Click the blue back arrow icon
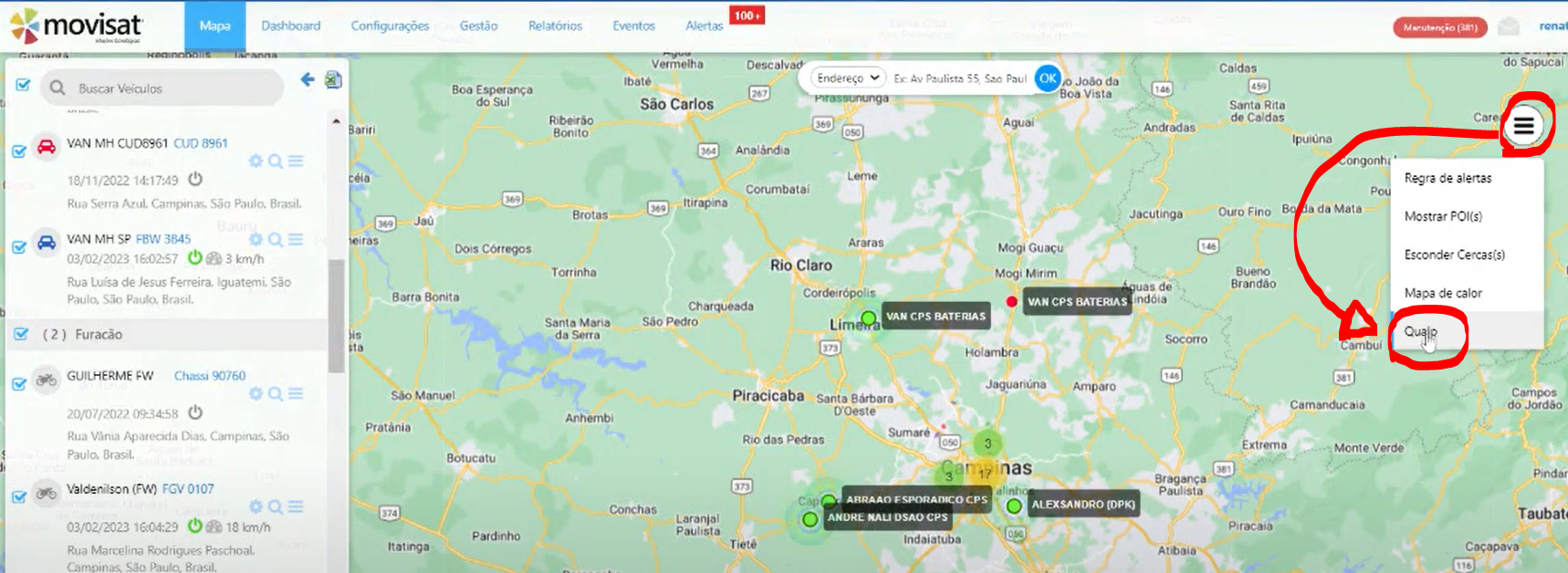Viewport: 1568px width, 573px height. pyautogui.click(x=308, y=80)
